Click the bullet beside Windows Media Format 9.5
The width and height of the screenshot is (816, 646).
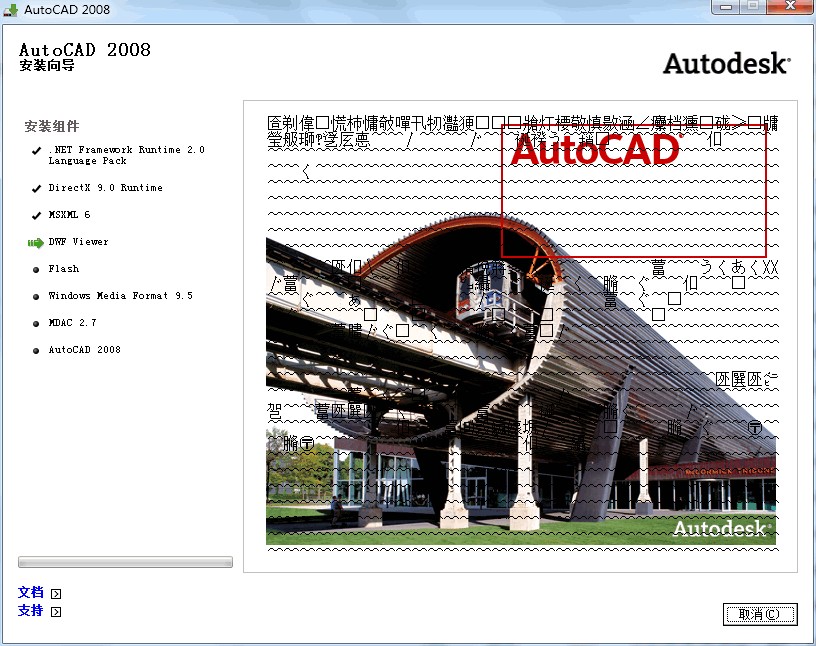(x=36, y=297)
